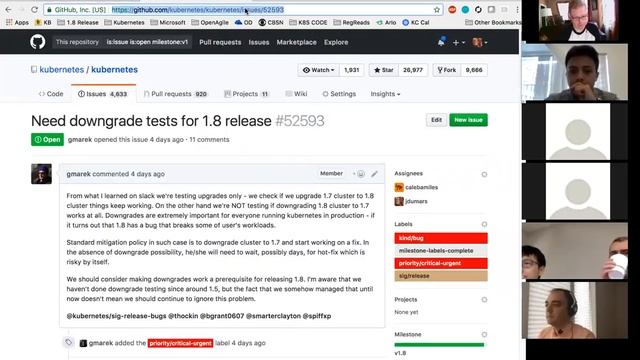Switch to the Issues repository tab
Viewport: 640px width, 360px height.
102,94
